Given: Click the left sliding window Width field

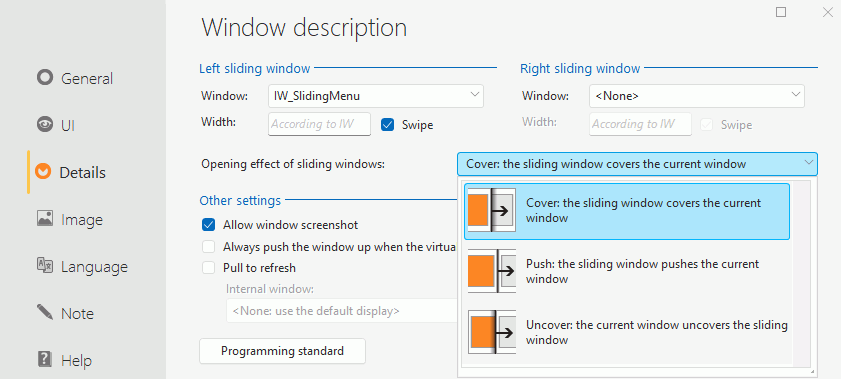Looking at the screenshot, I should tap(319, 124).
